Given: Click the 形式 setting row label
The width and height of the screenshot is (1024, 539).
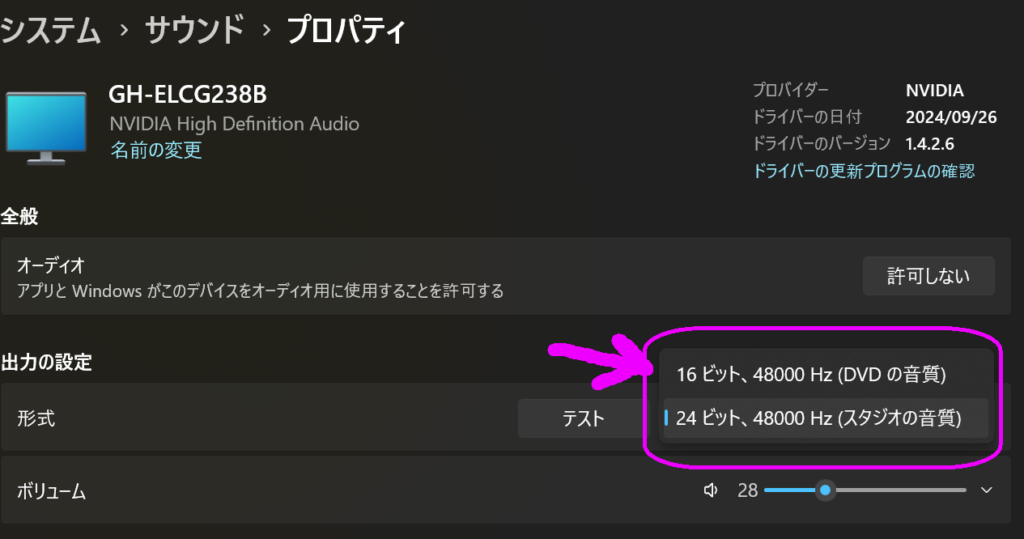Looking at the screenshot, I should pyautogui.click(x=36, y=418).
